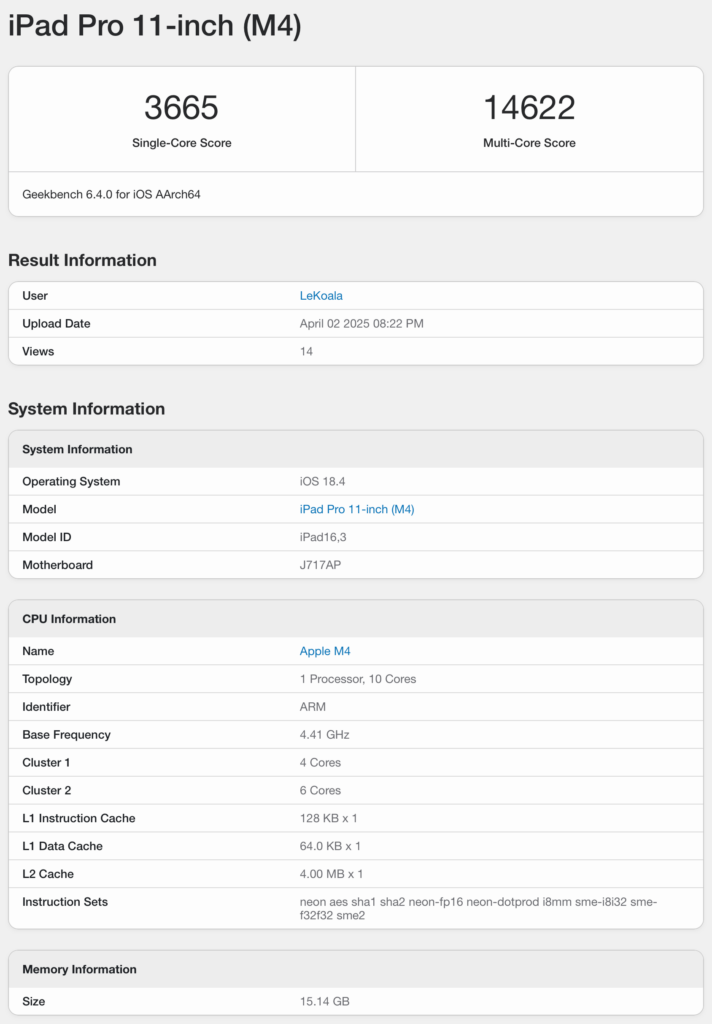The image size is (712, 1024).
Task: Open the LeKoala user profile link
Action: click(322, 296)
